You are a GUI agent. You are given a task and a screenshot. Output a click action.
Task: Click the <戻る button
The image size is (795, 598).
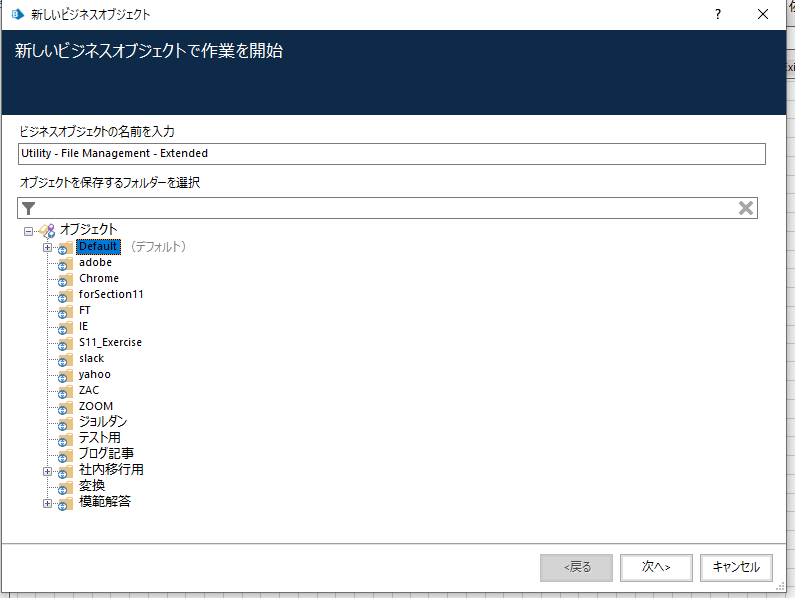(576, 567)
